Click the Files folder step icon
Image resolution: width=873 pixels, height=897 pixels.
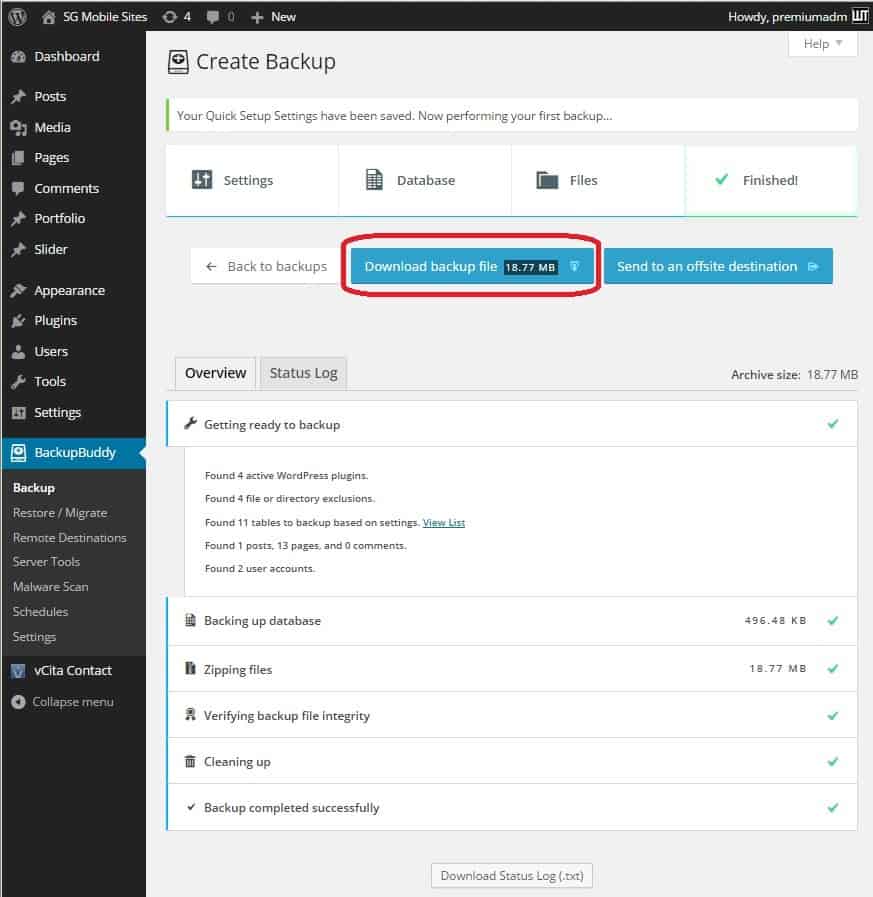(x=547, y=180)
